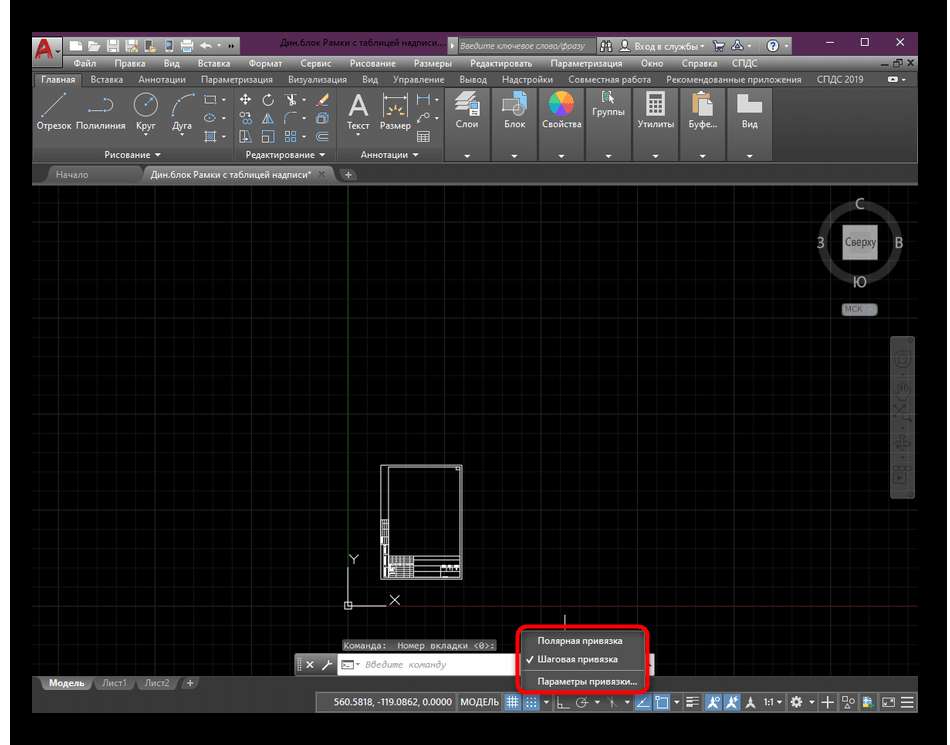Select the Полилиния tool
This screenshot has height=745, width=950.
pyautogui.click(x=100, y=106)
